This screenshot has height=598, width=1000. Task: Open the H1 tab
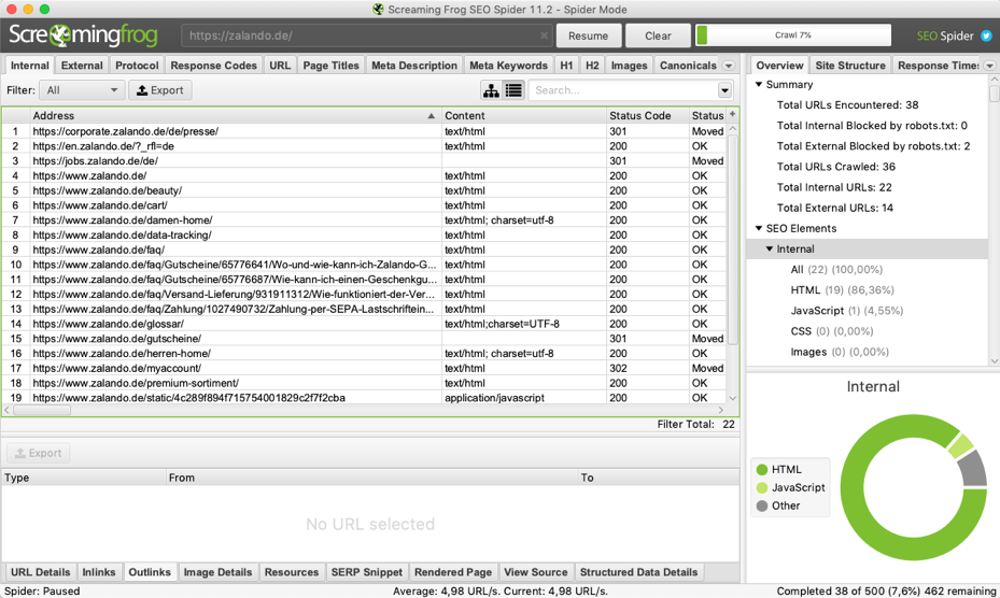point(566,66)
